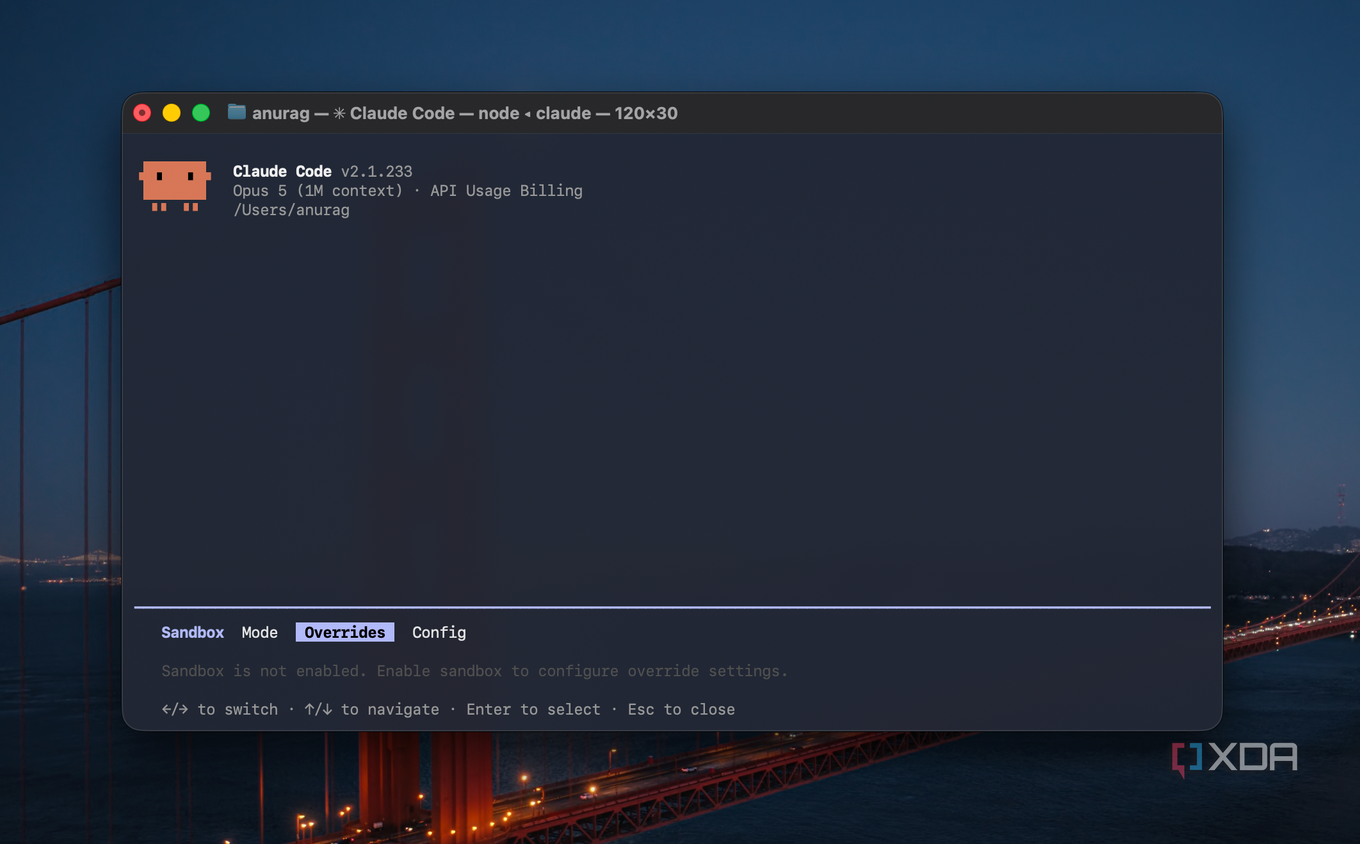Select the Overrides tab
1360x844 pixels.
345,632
